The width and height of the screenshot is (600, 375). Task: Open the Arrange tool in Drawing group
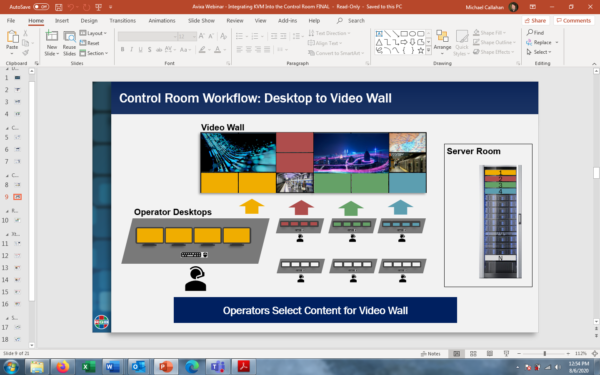coord(442,42)
